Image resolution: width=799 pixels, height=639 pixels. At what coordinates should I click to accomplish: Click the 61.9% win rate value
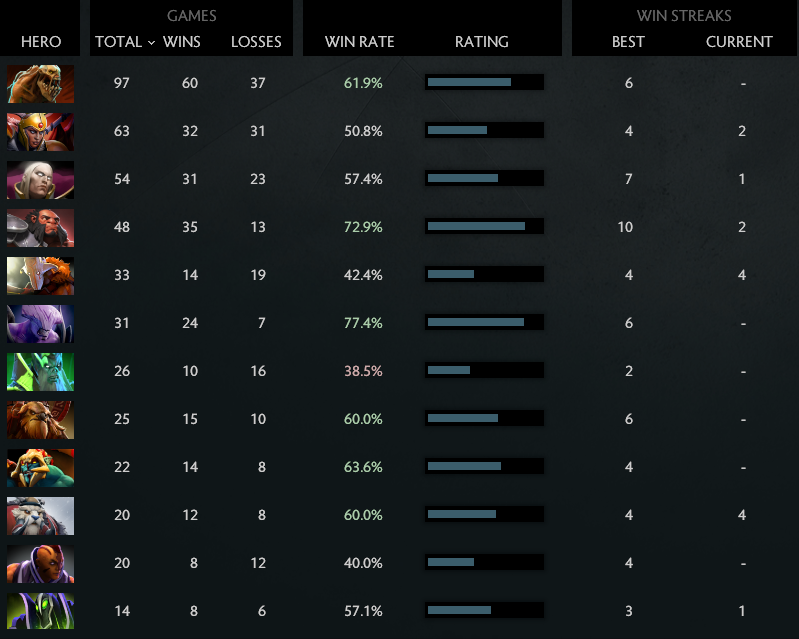pos(363,83)
